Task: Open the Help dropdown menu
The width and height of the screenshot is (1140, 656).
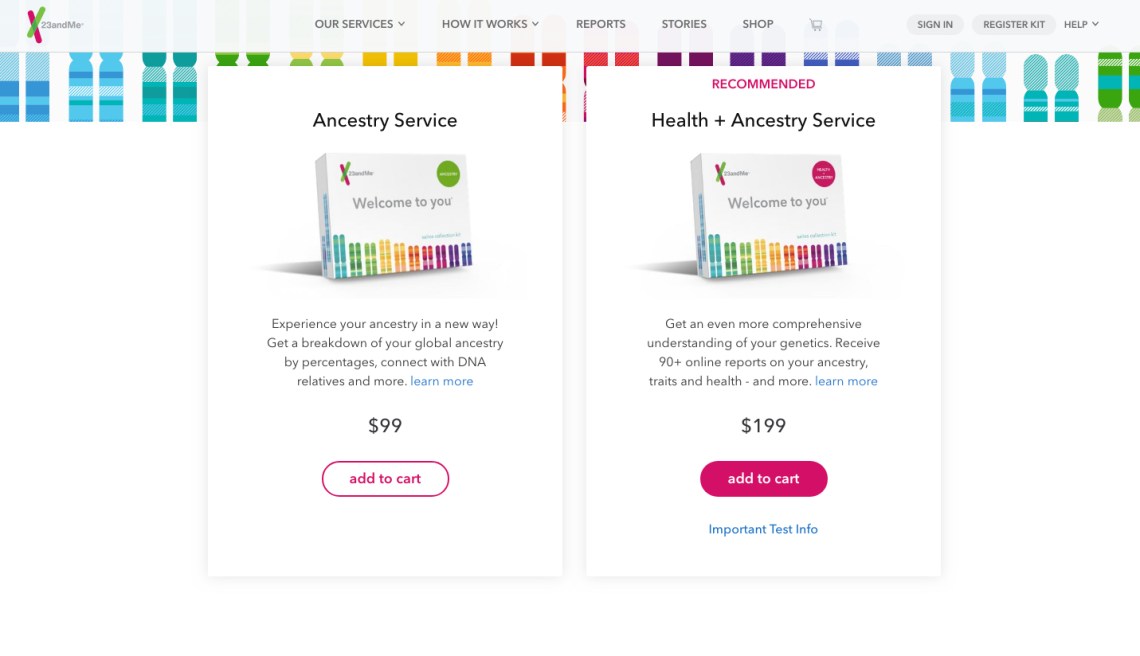Action: click(1081, 24)
